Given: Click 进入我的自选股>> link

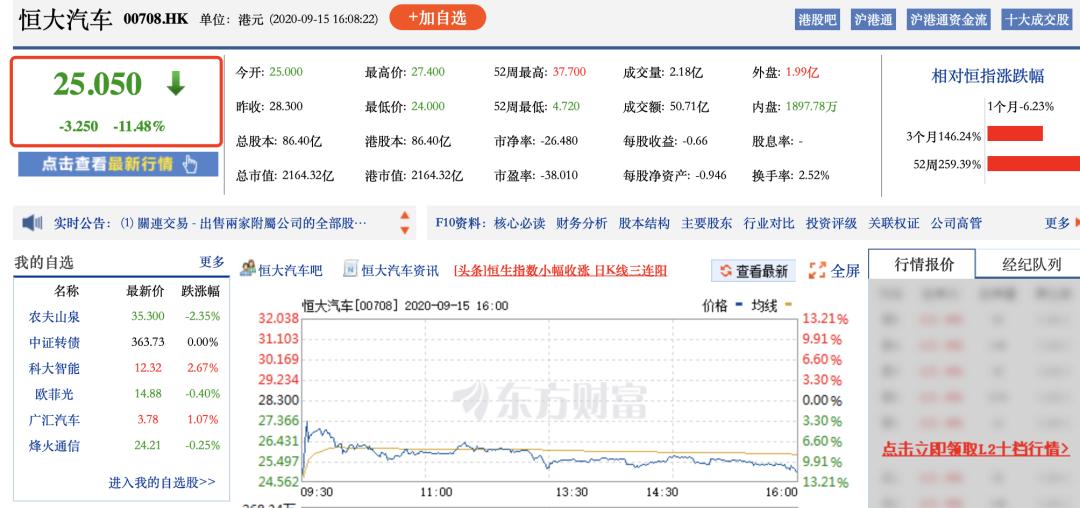Looking at the screenshot, I should point(162,483).
